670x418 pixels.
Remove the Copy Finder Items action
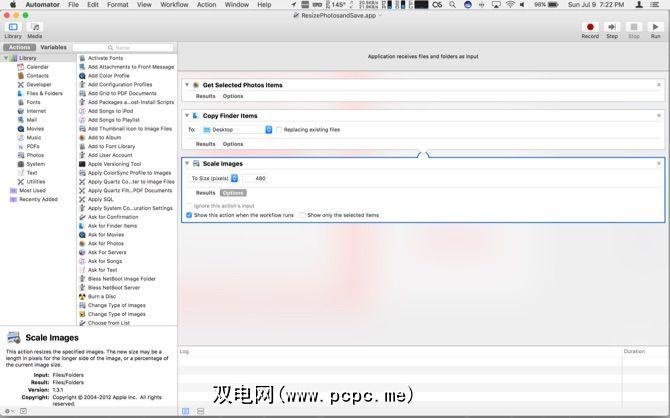(658, 115)
